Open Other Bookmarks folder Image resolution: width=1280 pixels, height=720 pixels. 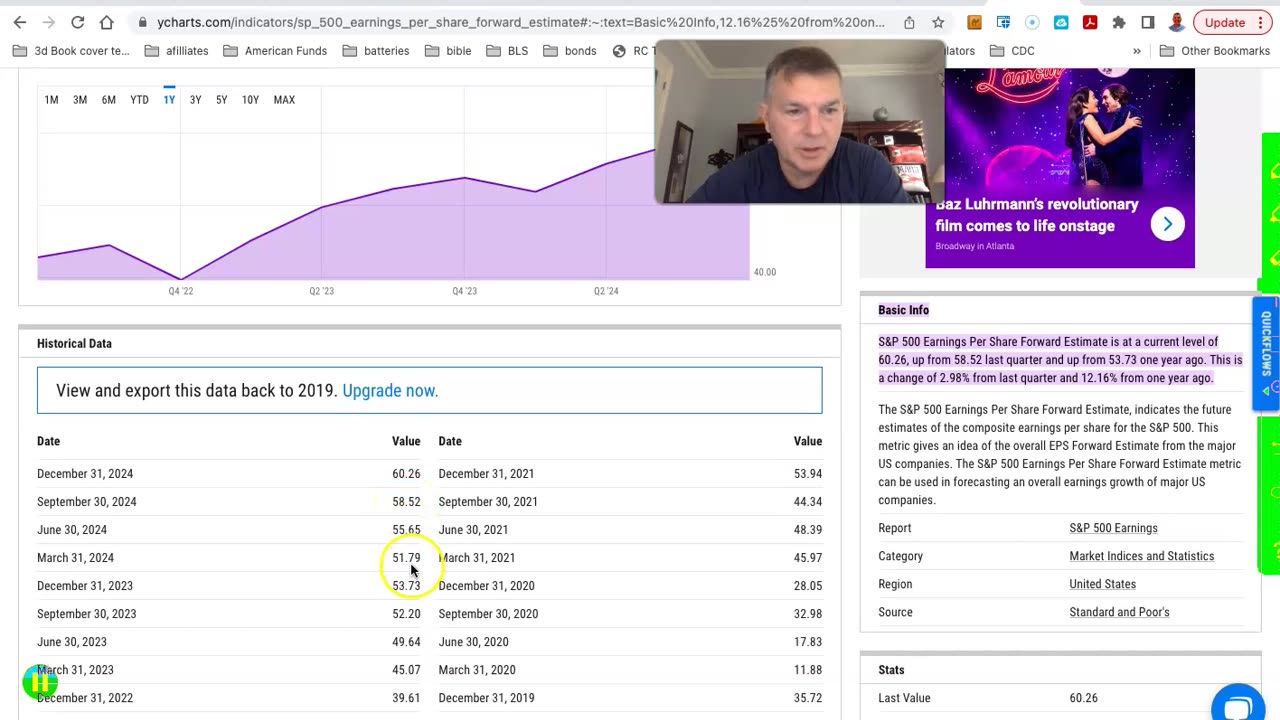1214,51
